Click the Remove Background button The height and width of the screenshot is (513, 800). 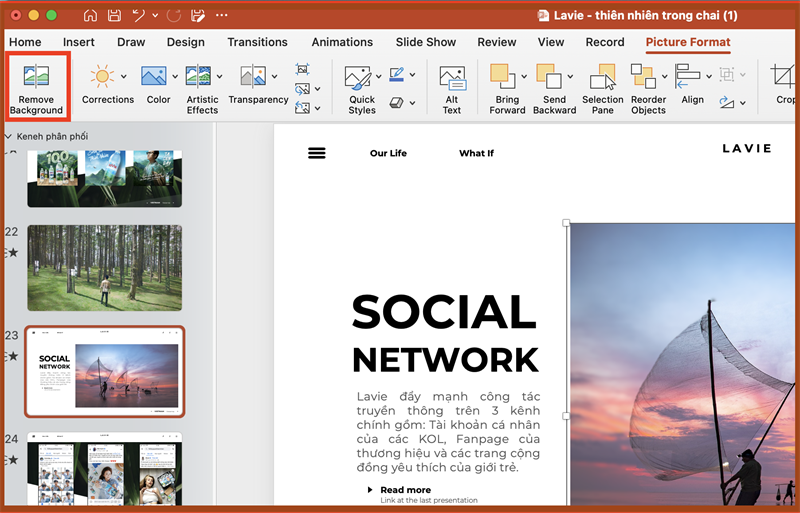(36, 88)
